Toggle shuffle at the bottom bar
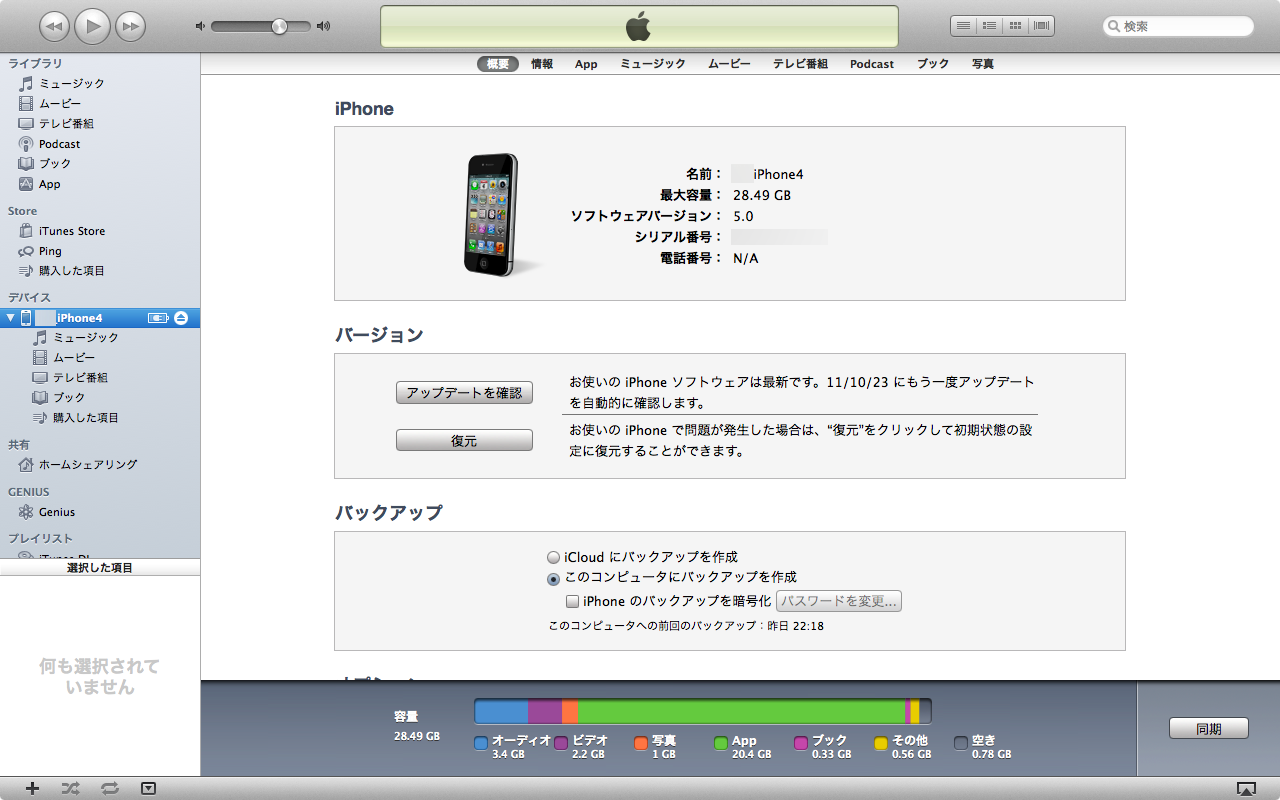1280x800 pixels. tap(70, 788)
